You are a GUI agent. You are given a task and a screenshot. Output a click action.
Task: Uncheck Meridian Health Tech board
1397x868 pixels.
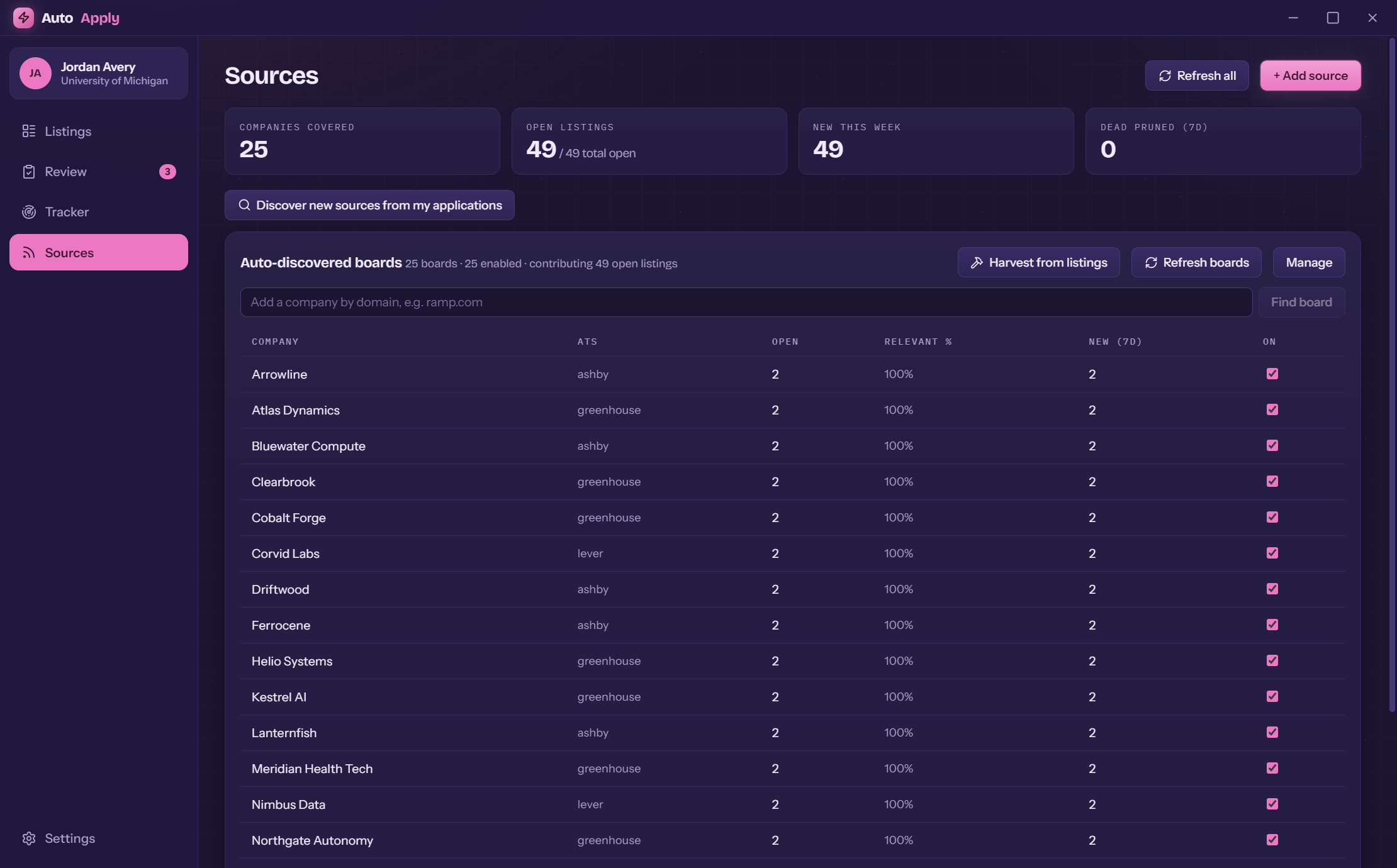(x=1272, y=768)
